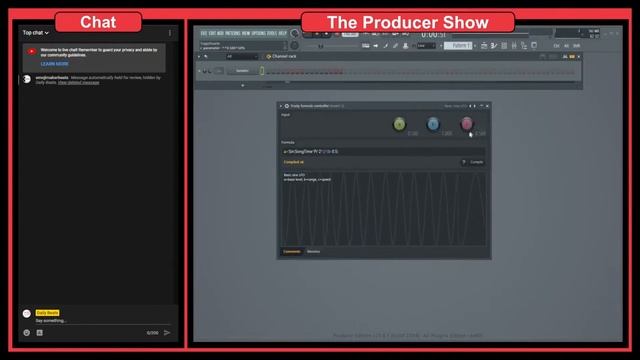Open the browser view from the toolbar
640x360 pixels.
(x=524, y=46)
